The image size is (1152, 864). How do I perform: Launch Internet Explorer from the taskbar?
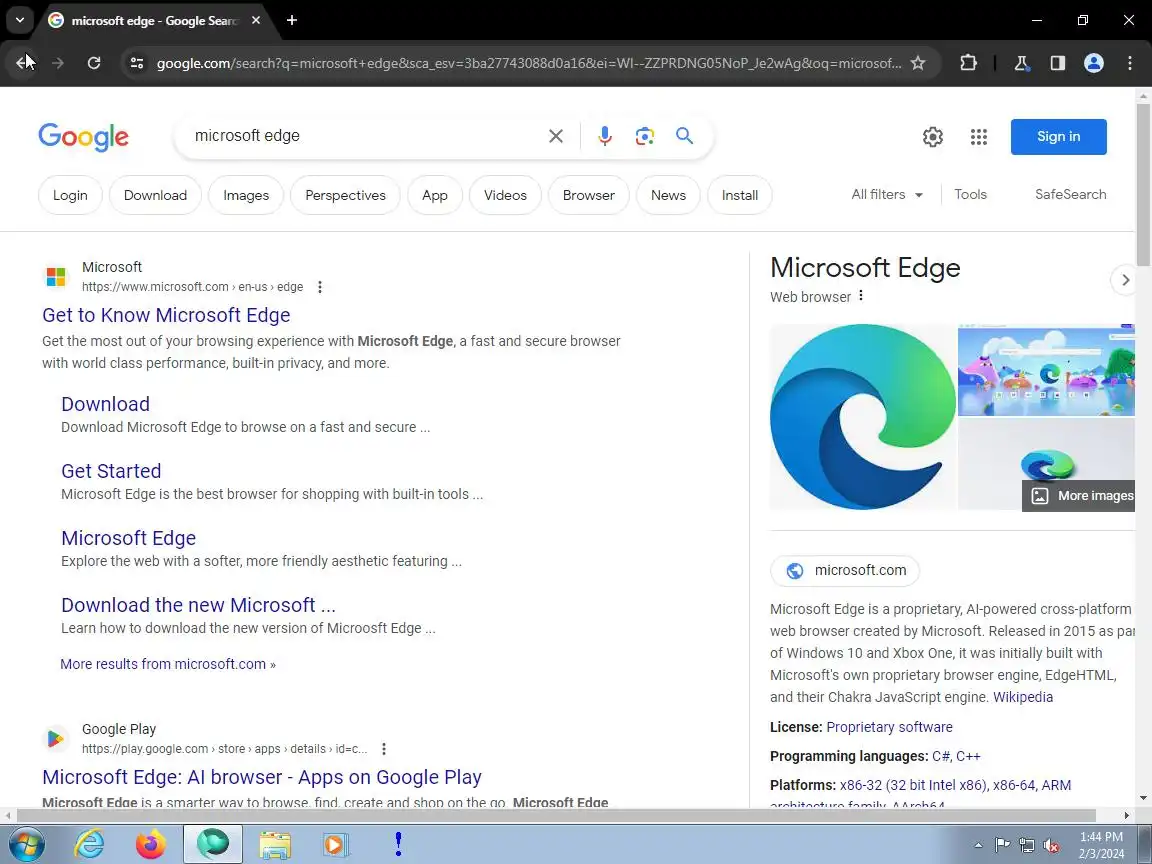(x=89, y=843)
